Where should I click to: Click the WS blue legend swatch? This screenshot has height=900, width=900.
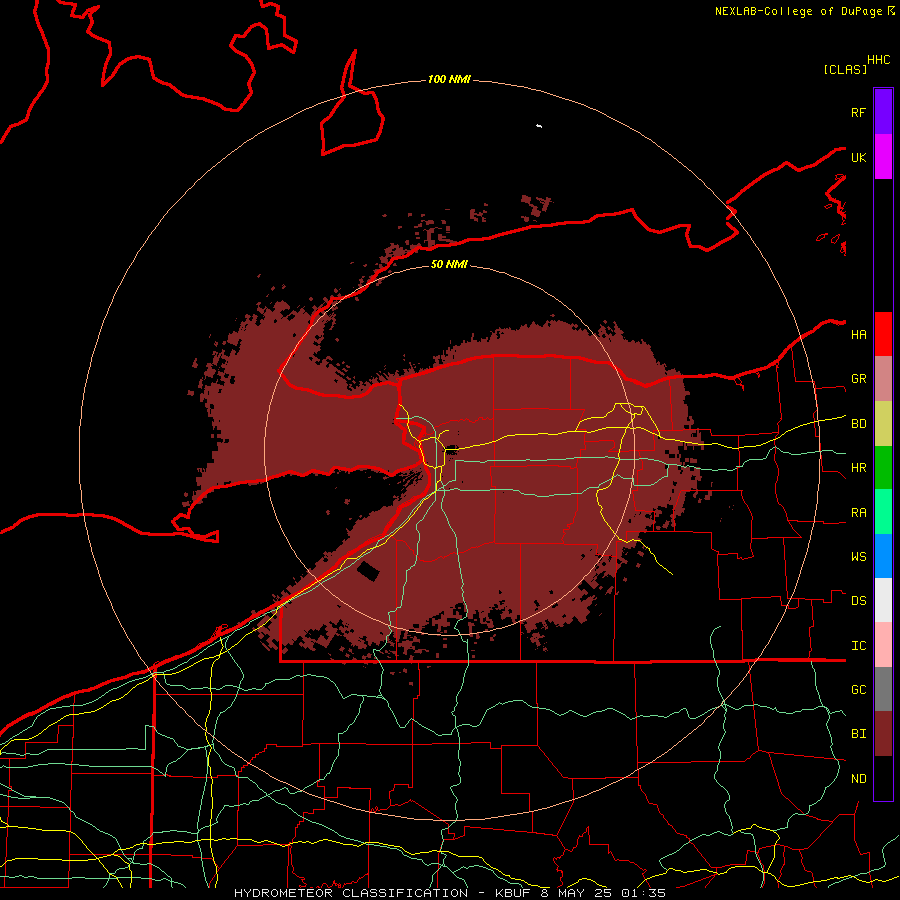[x=883, y=556]
